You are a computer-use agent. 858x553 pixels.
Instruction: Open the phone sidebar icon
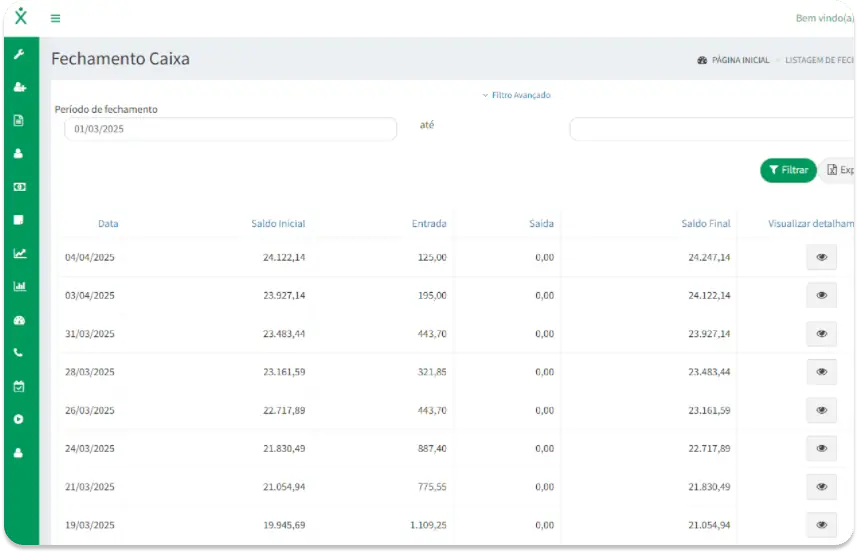[x=19, y=353]
